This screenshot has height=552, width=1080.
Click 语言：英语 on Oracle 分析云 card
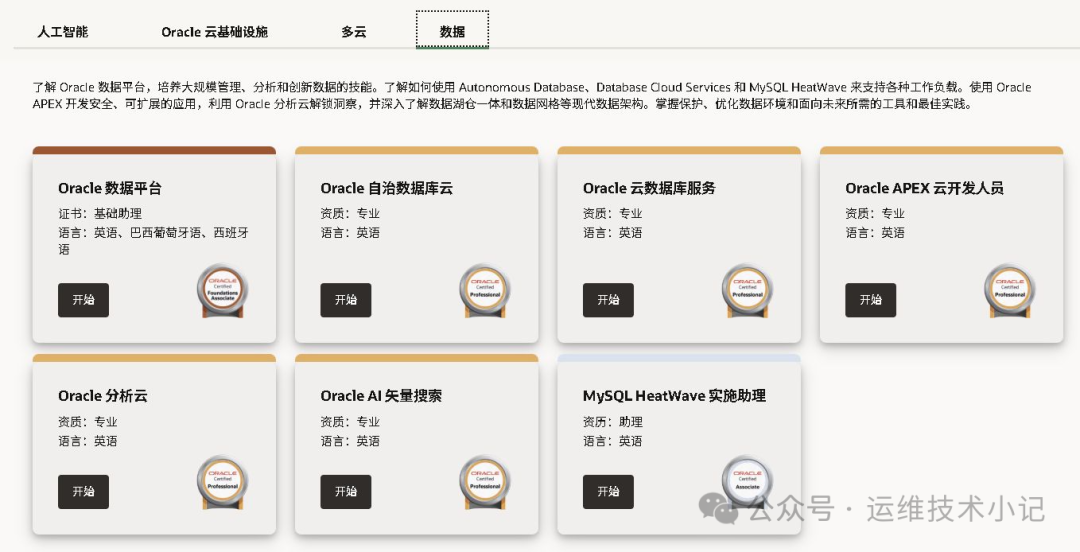(87, 441)
